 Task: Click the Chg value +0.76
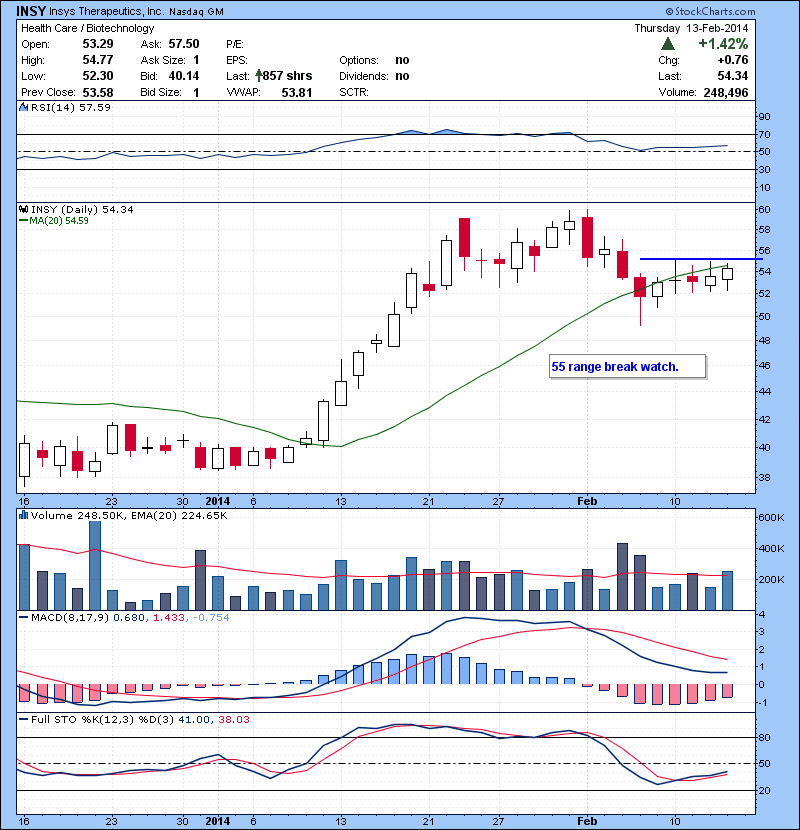pos(733,60)
